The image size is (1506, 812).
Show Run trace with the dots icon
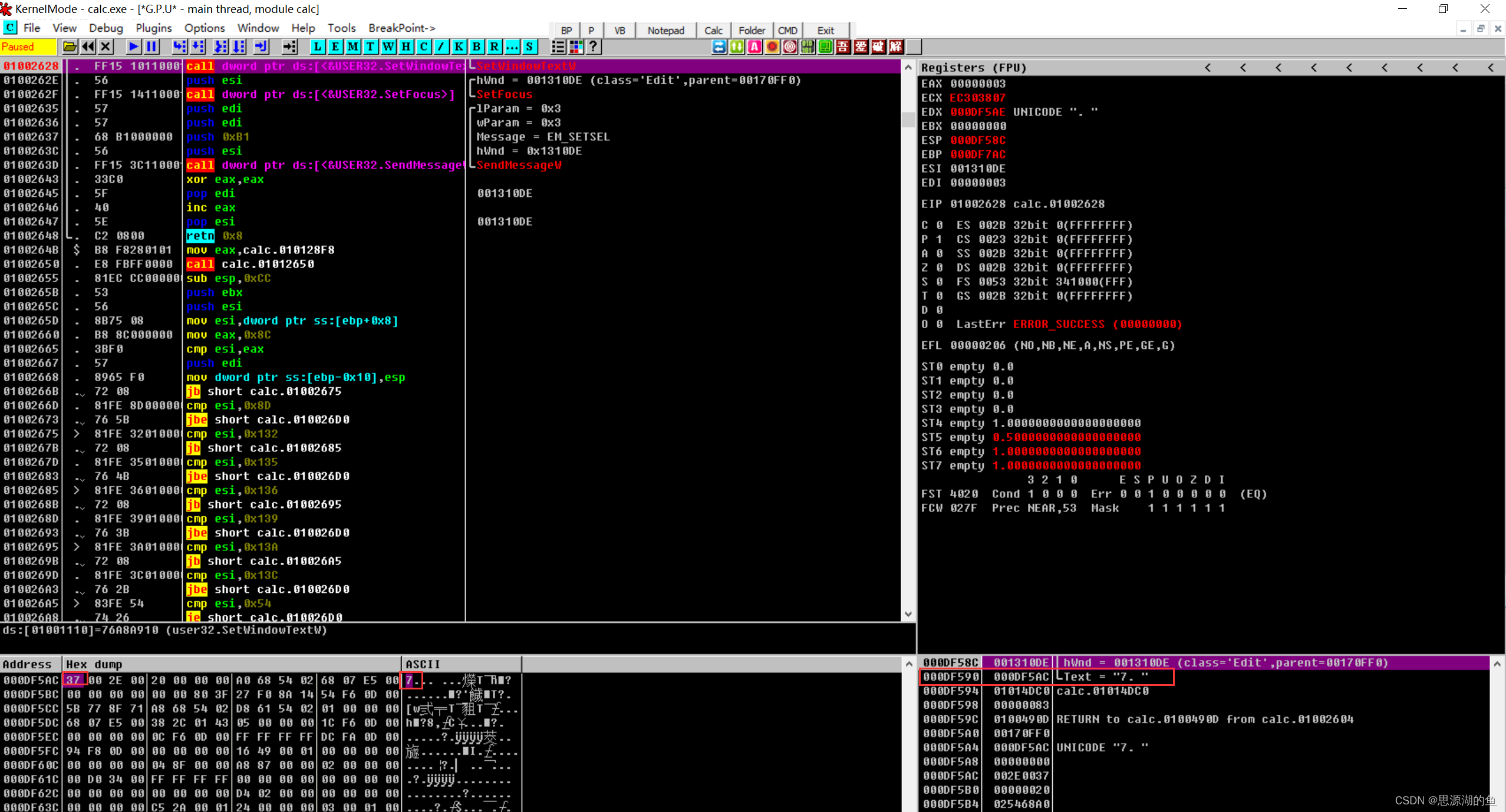(512, 47)
